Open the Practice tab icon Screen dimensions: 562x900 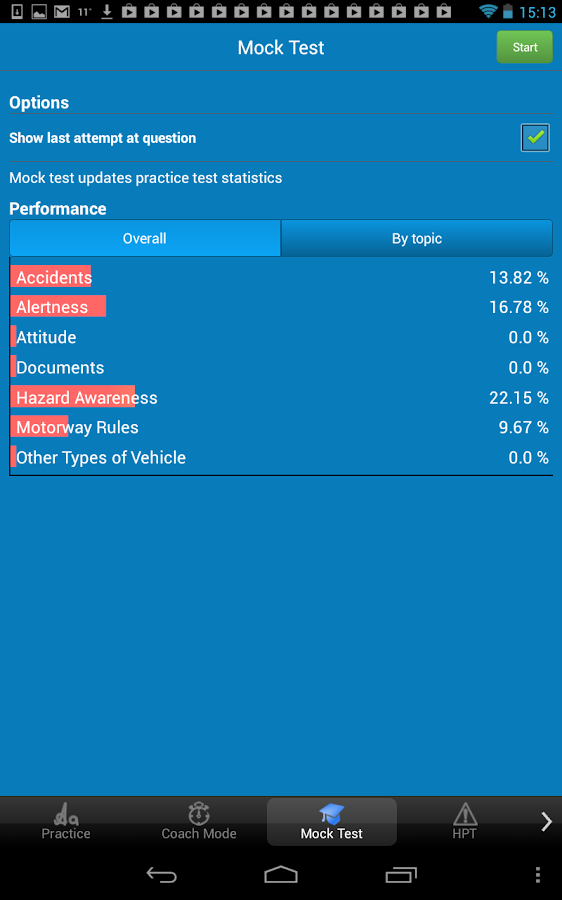tap(65, 813)
